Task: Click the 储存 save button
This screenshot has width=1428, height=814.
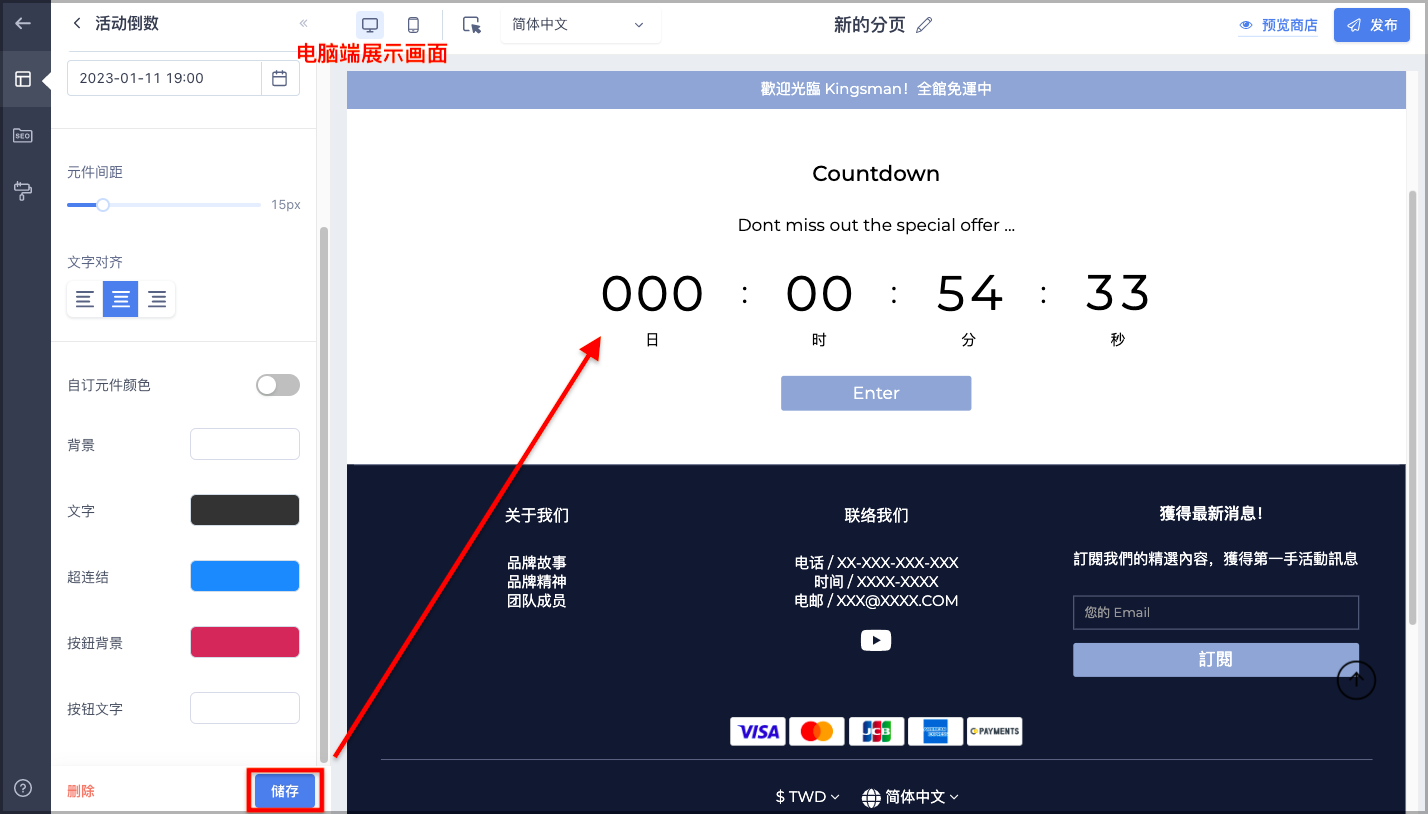Action: coord(285,791)
